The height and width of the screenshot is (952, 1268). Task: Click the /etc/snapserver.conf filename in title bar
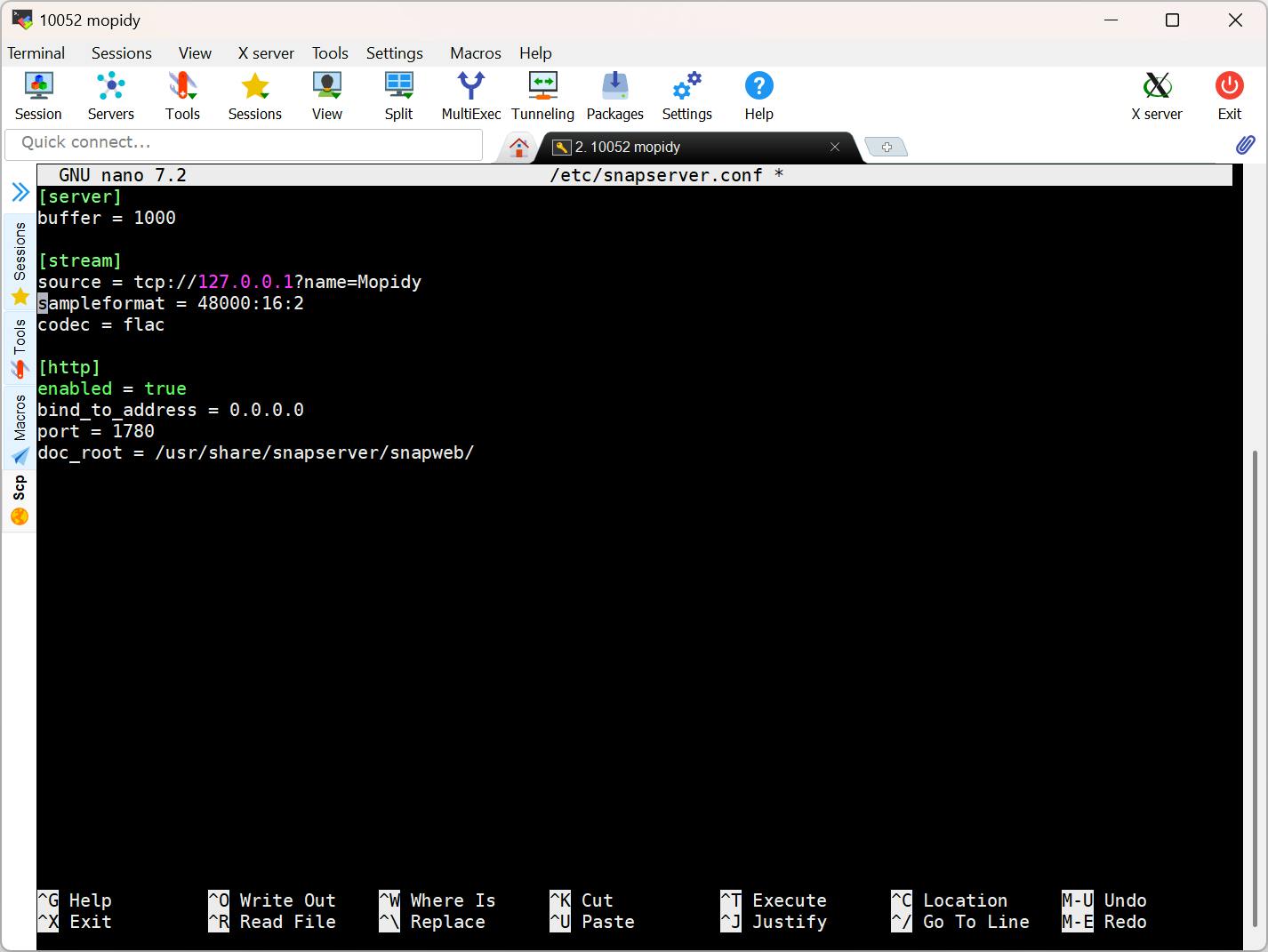[656, 175]
